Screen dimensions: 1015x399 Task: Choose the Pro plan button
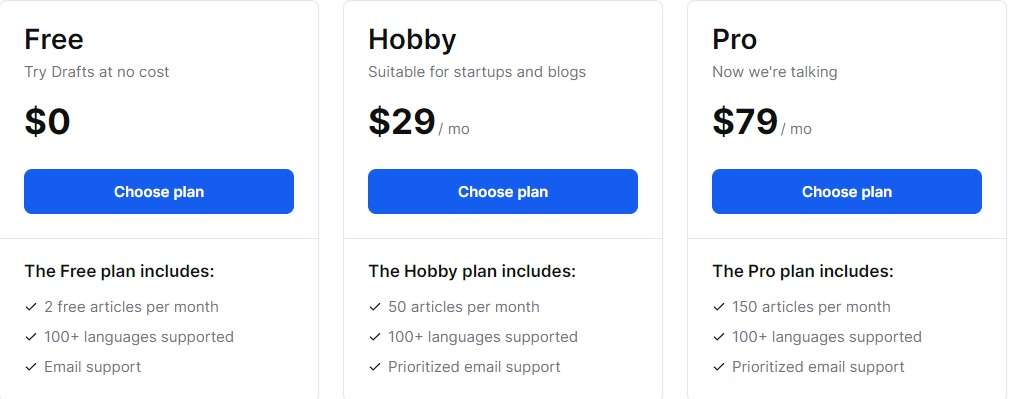tap(847, 192)
